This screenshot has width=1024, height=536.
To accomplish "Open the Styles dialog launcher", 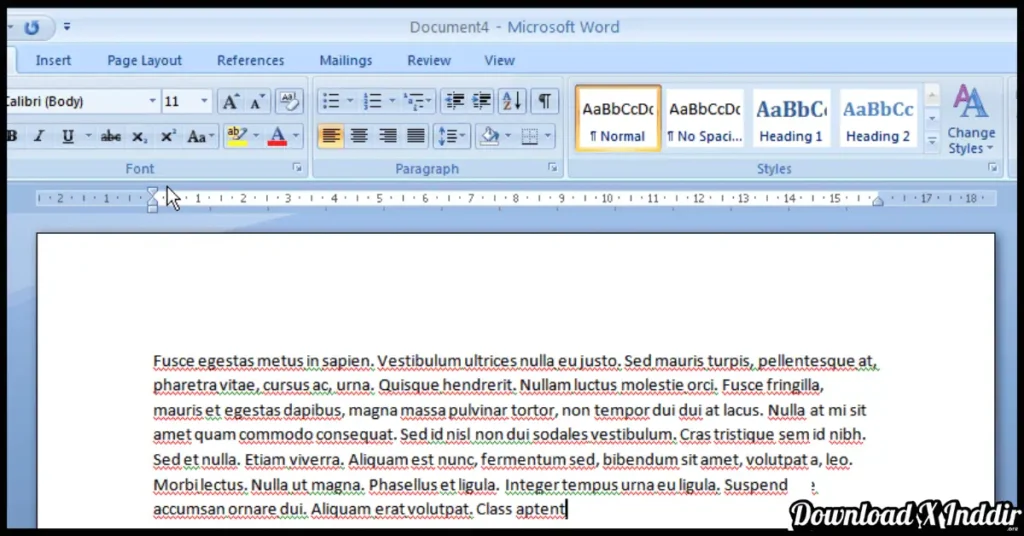I will point(993,168).
